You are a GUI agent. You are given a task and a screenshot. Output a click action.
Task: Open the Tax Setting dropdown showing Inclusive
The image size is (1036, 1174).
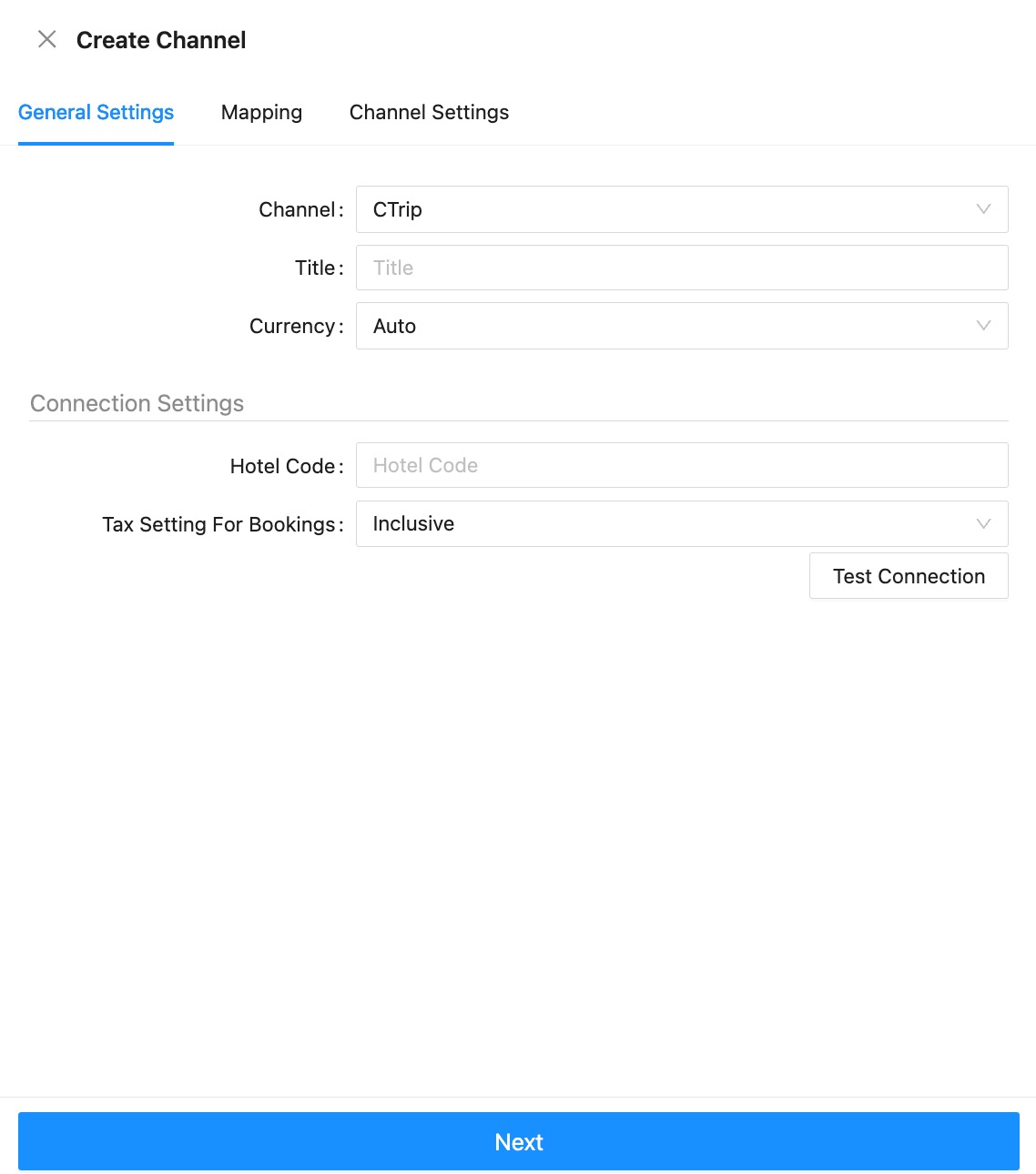[x=682, y=523]
